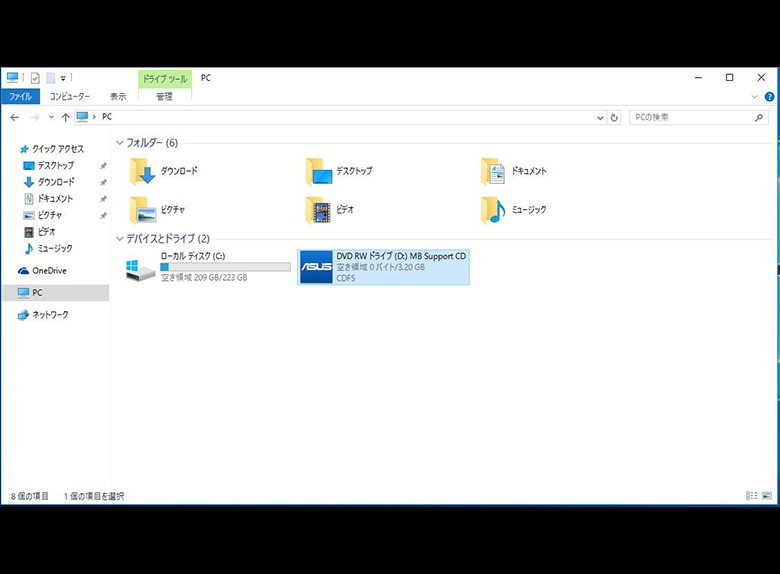Open help with the blue question mark icon
This screenshot has height=574, width=780.
769,97
